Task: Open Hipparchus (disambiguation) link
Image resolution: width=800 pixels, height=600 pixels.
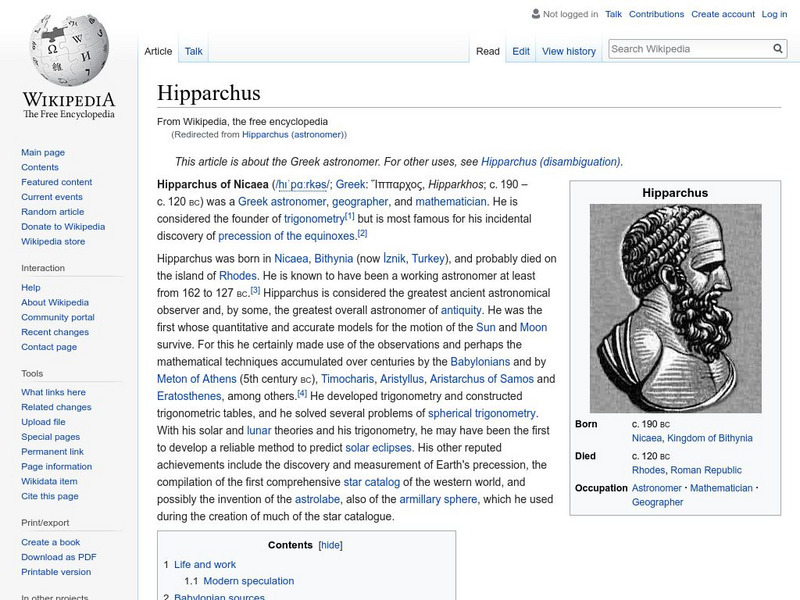Action: [x=551, y=162]
